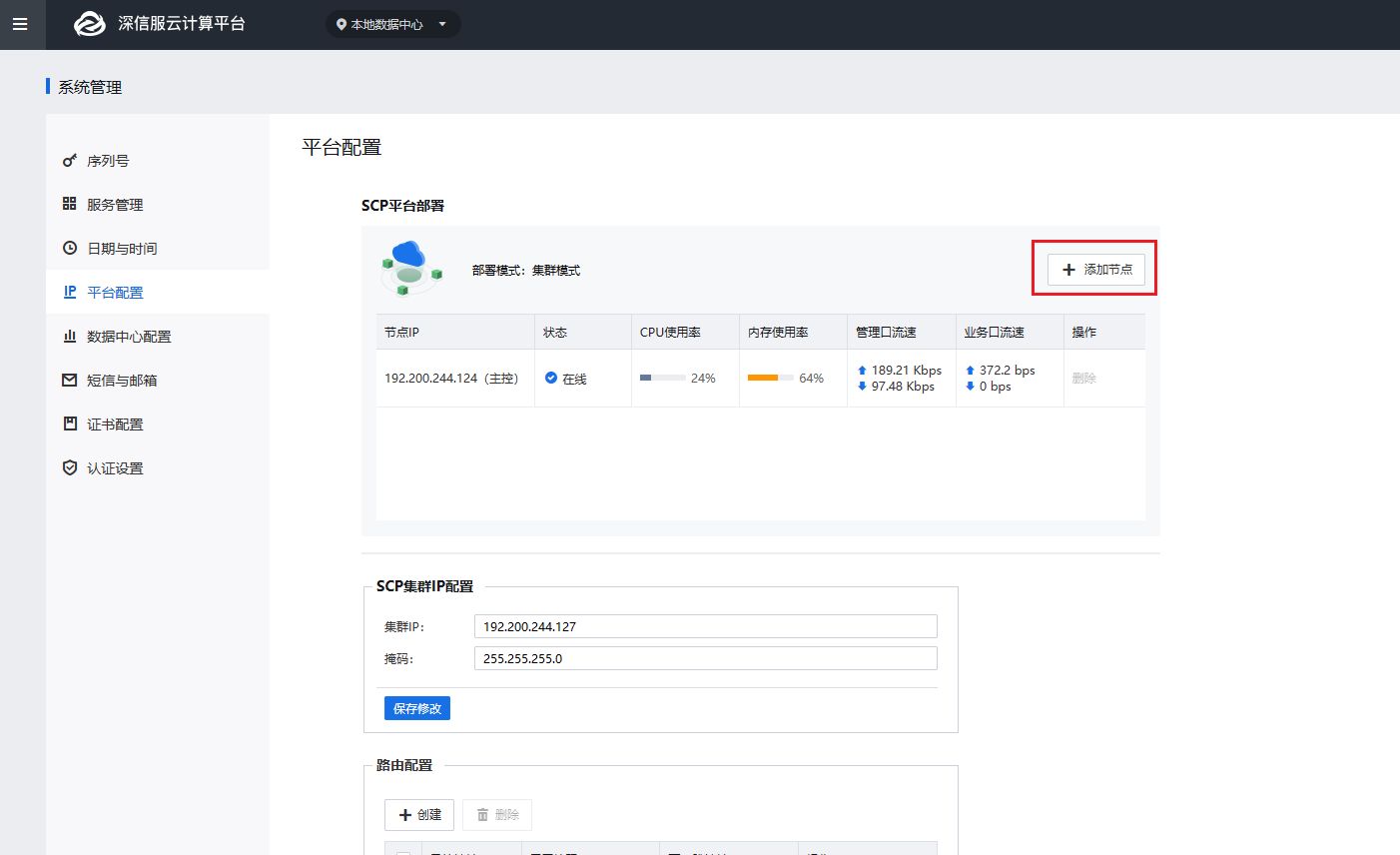Click 创建 in 路由配置
1400x855 pixels.
pyautogui.click(x=419, y=815)
